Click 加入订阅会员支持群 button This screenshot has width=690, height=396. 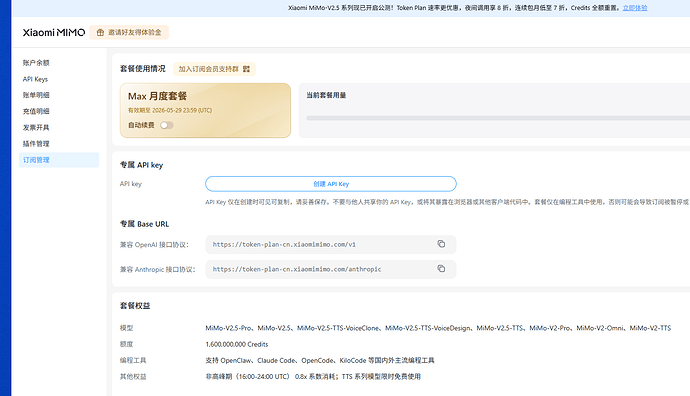point(214,69)
